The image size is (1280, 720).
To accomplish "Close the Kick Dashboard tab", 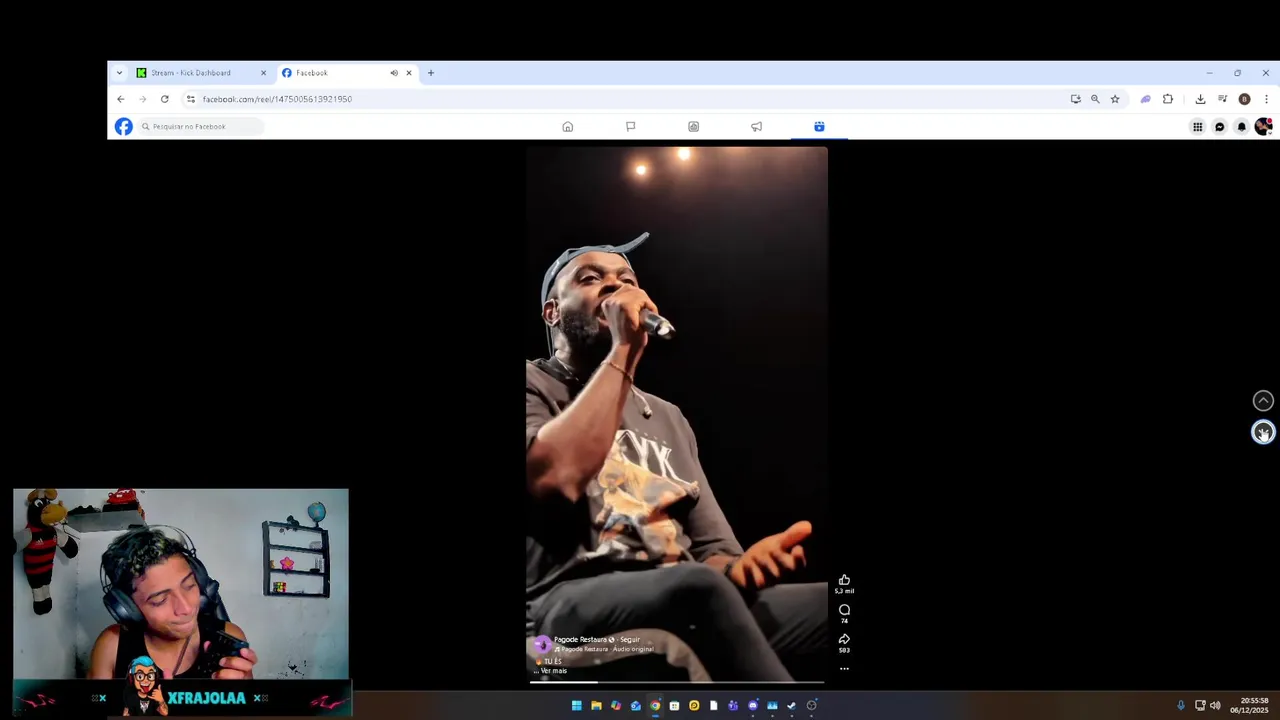I will 263,73.
